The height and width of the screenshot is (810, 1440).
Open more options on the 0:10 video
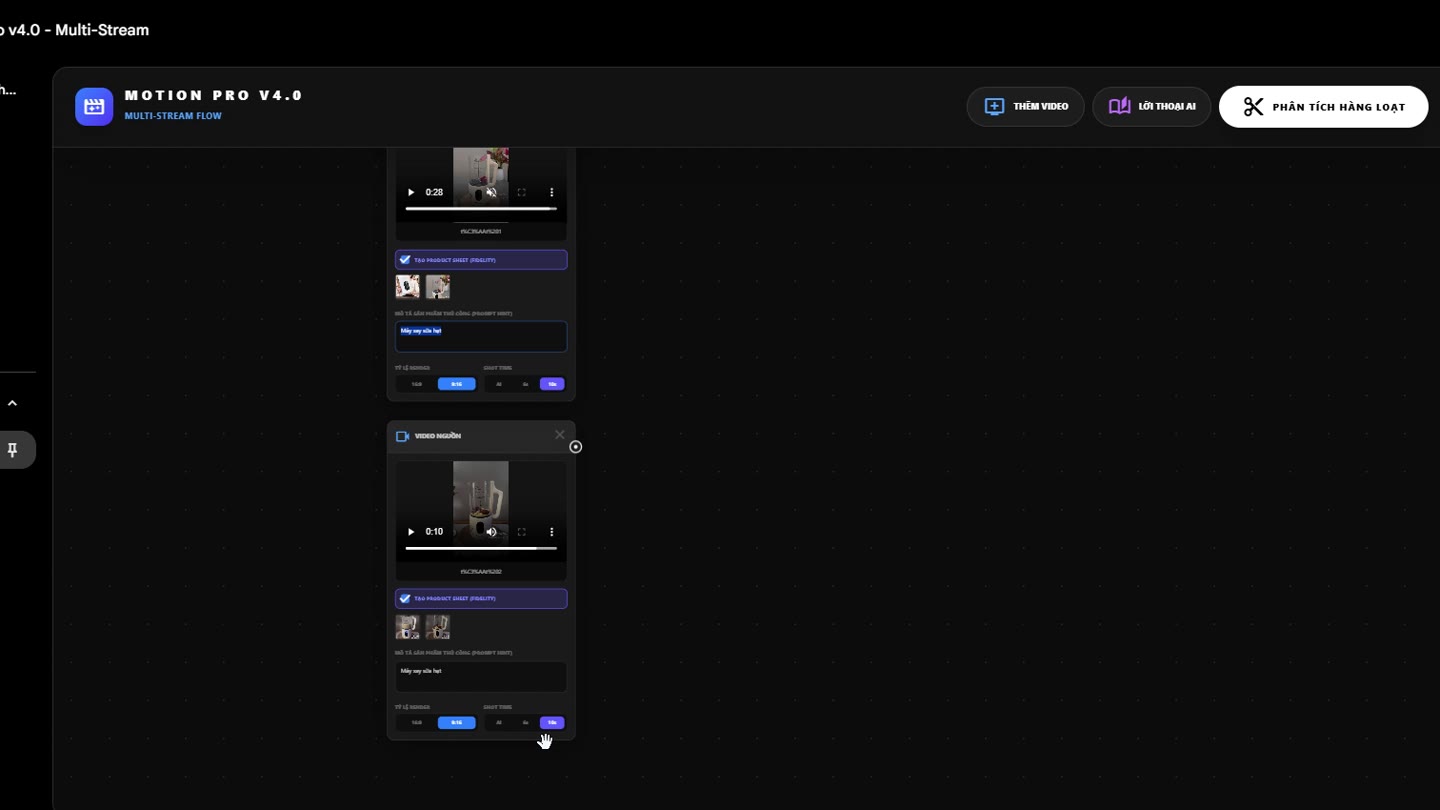[551, 532]
